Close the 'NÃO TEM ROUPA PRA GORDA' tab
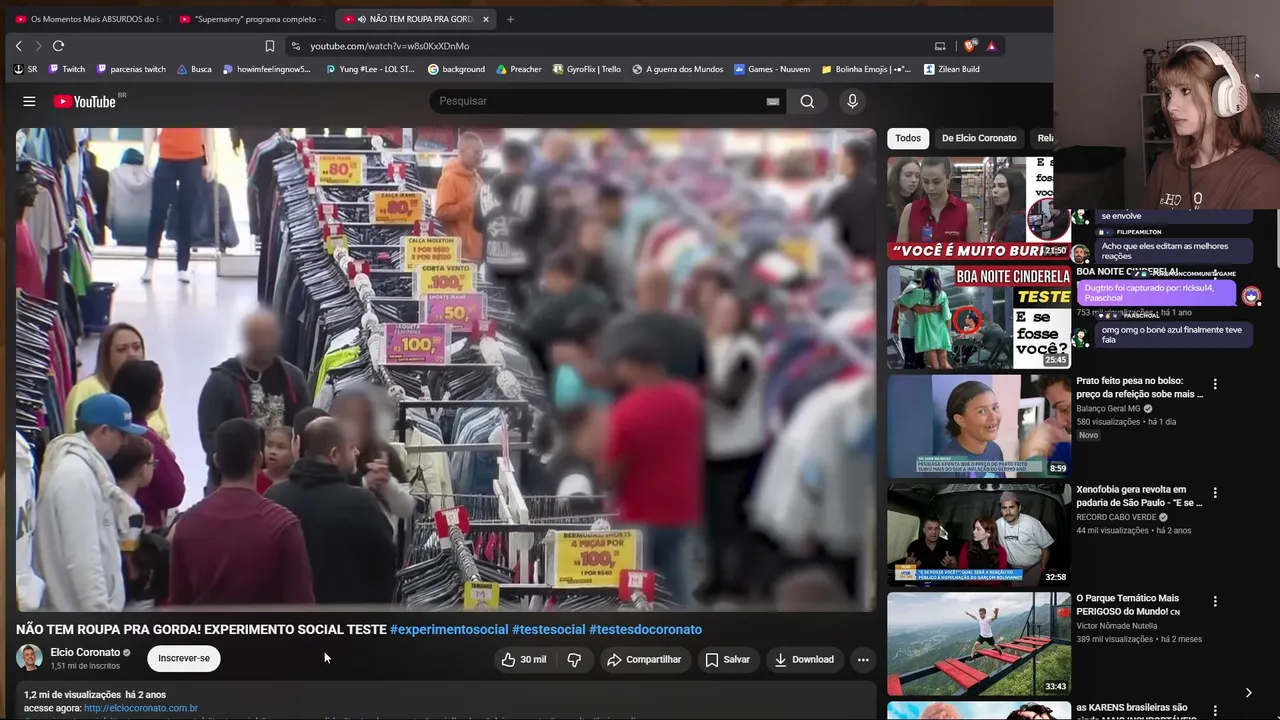Viewport: 1280px width, 720px height. click(x=486, y=19)
